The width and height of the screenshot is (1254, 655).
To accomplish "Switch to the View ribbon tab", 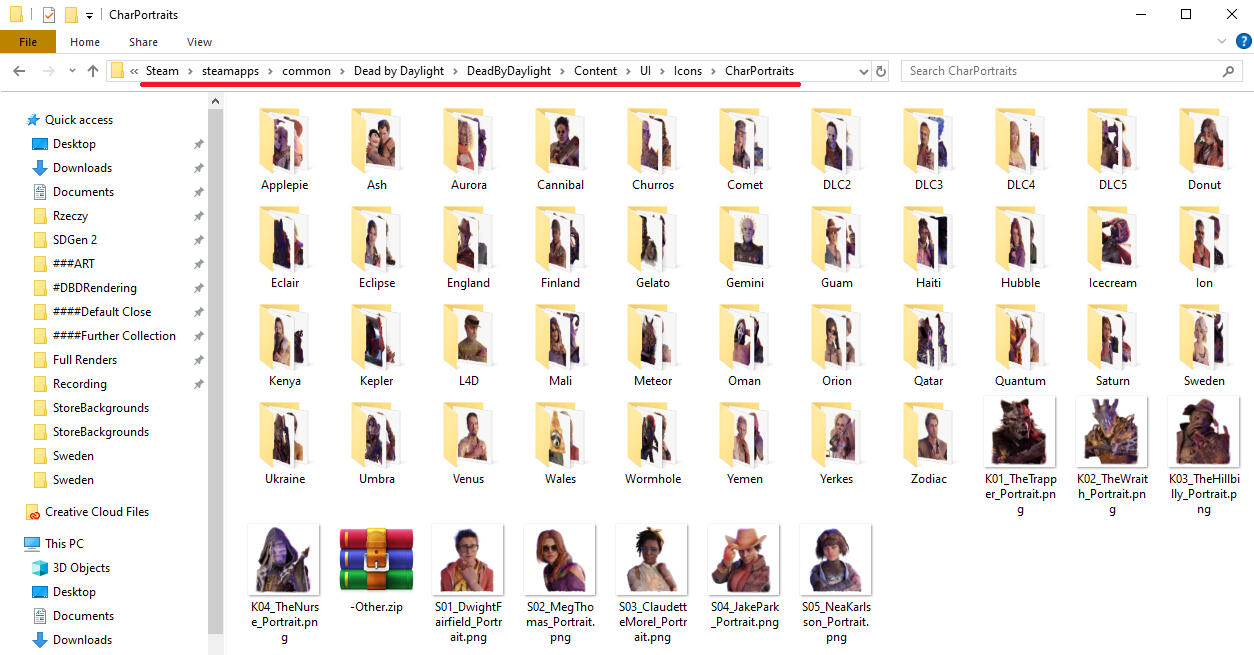I will pyautogui.click(x=199, y=42).
